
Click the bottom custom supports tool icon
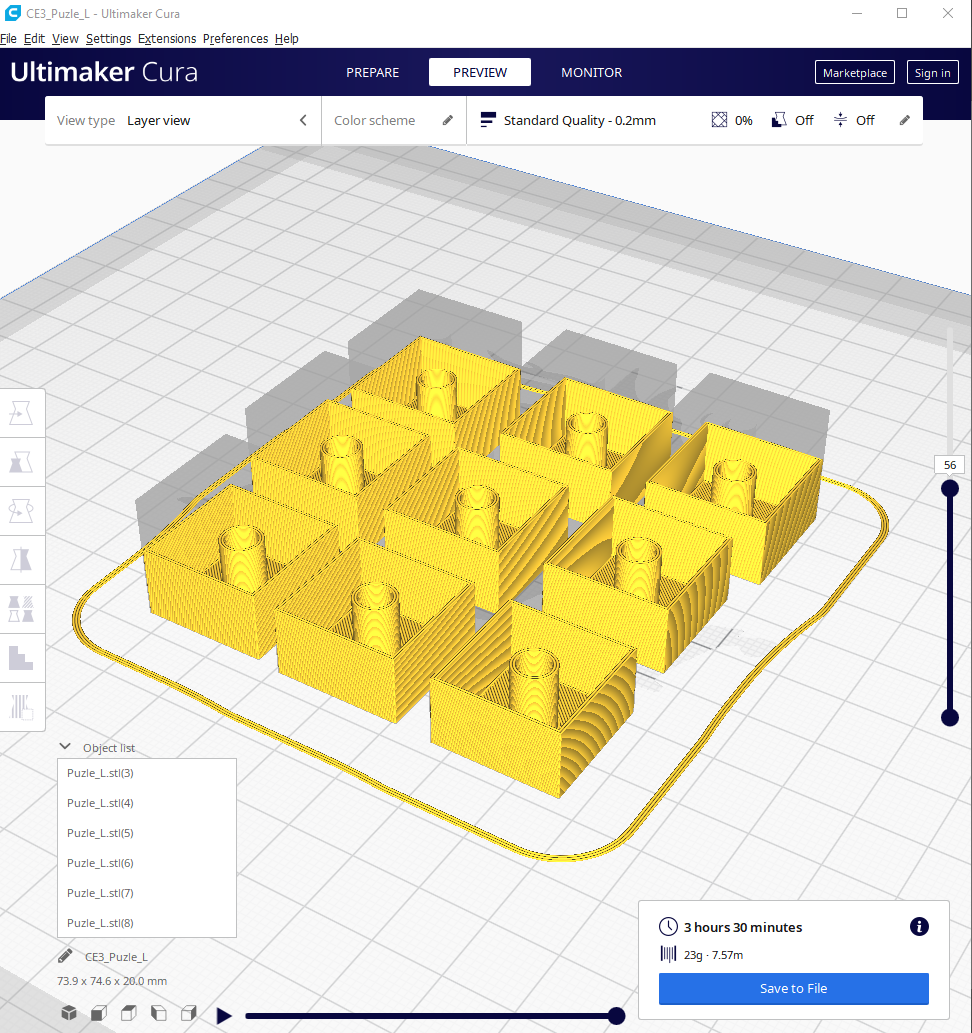(21, 706)
